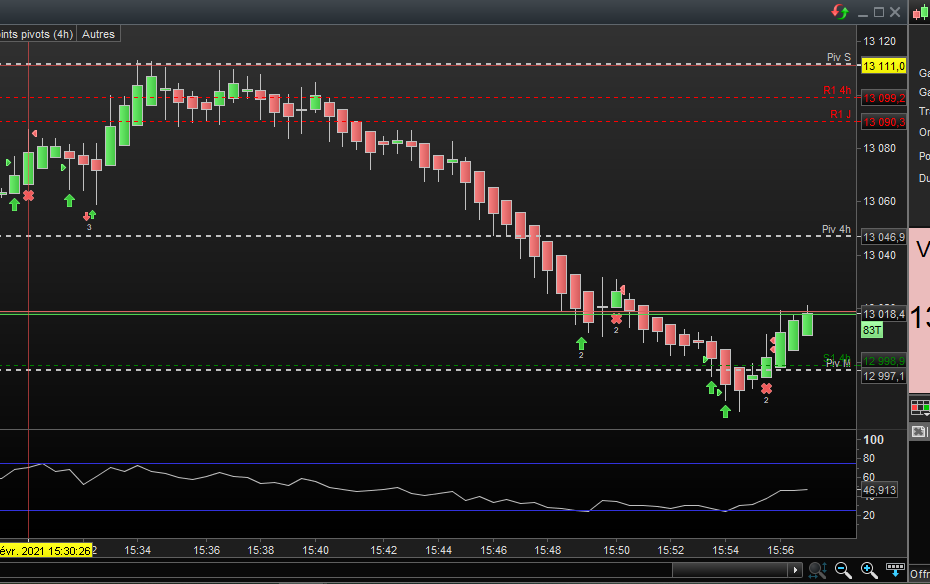
Task: Click the 100 level on the indicator scale
Action: pyautogui.click(x=874, y=439)
